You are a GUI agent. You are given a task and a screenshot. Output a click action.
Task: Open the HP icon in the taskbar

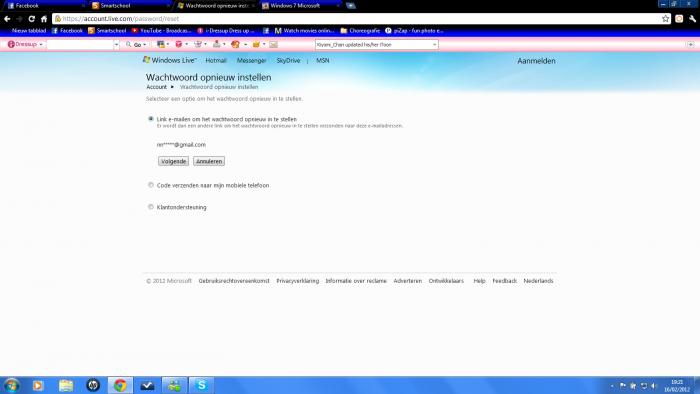(93, 385)
